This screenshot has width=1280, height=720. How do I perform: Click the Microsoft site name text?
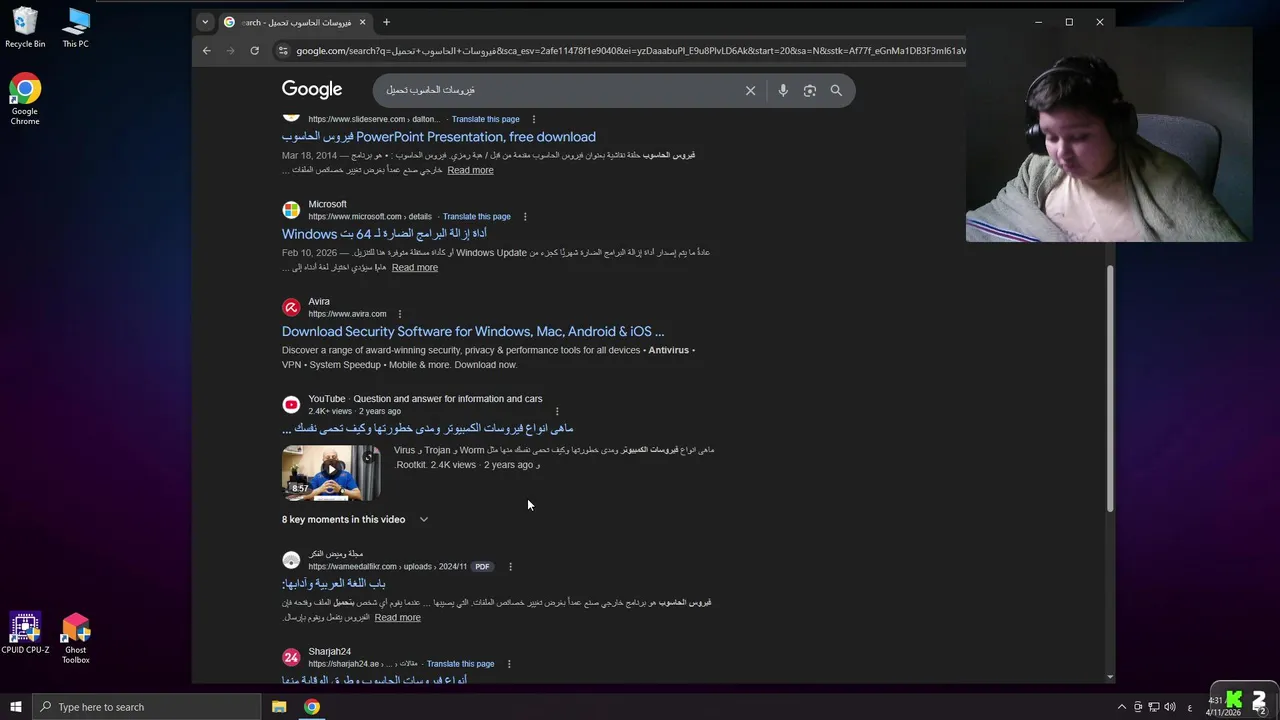(327, 204)
